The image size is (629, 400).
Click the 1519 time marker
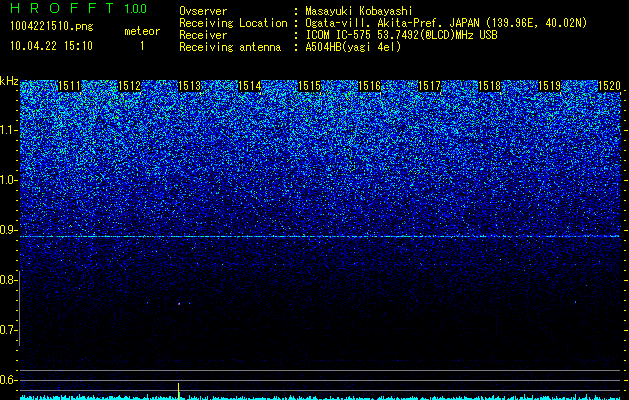point(549,86)
